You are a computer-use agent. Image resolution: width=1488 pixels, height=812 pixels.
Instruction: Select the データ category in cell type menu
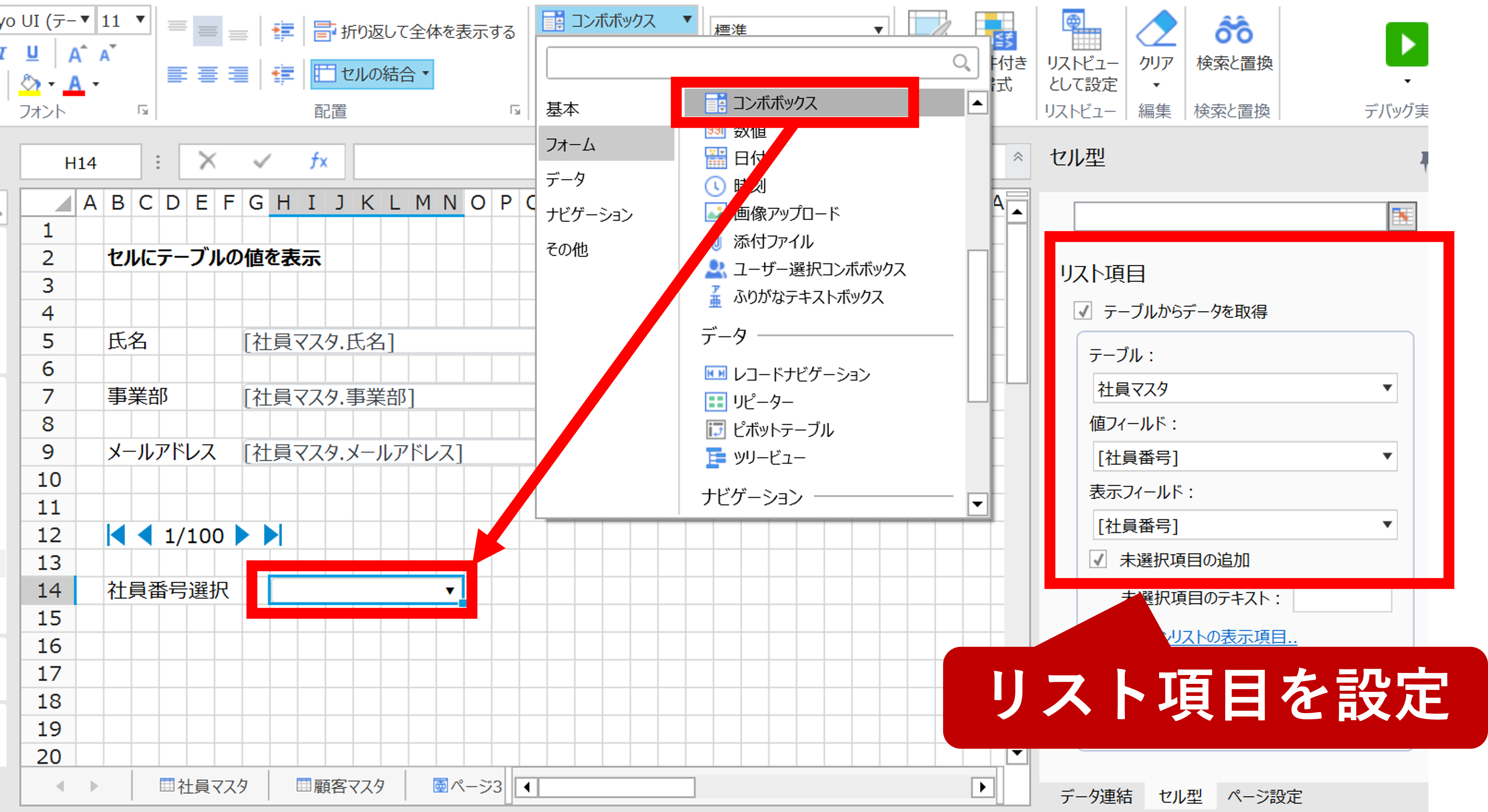[x=565, y=180]
